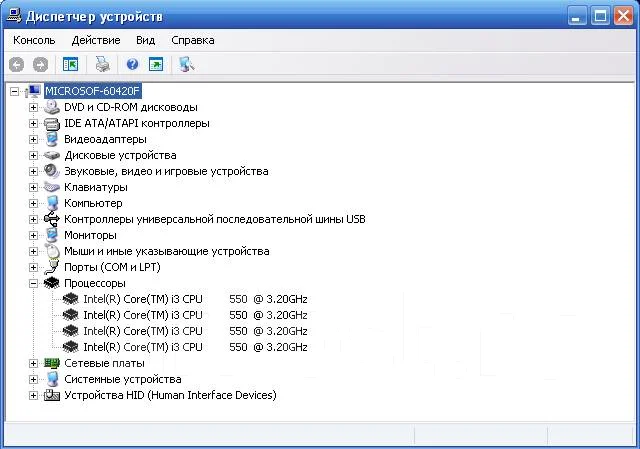Viewport: 640px width, 449px height.
Task: Close the Диспетчер устройств window
Action: [624, 16]
